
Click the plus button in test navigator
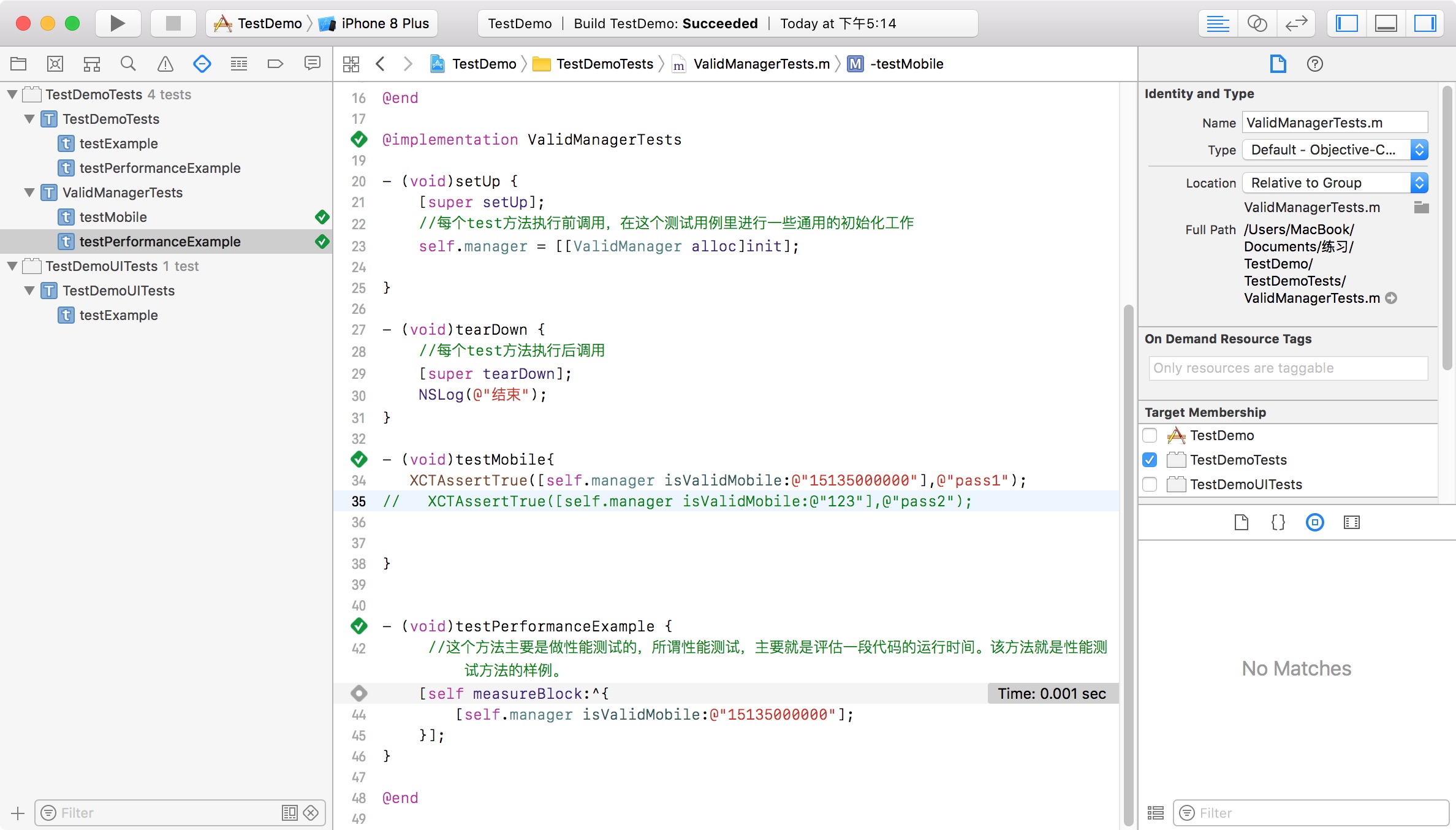pos(18,813)
